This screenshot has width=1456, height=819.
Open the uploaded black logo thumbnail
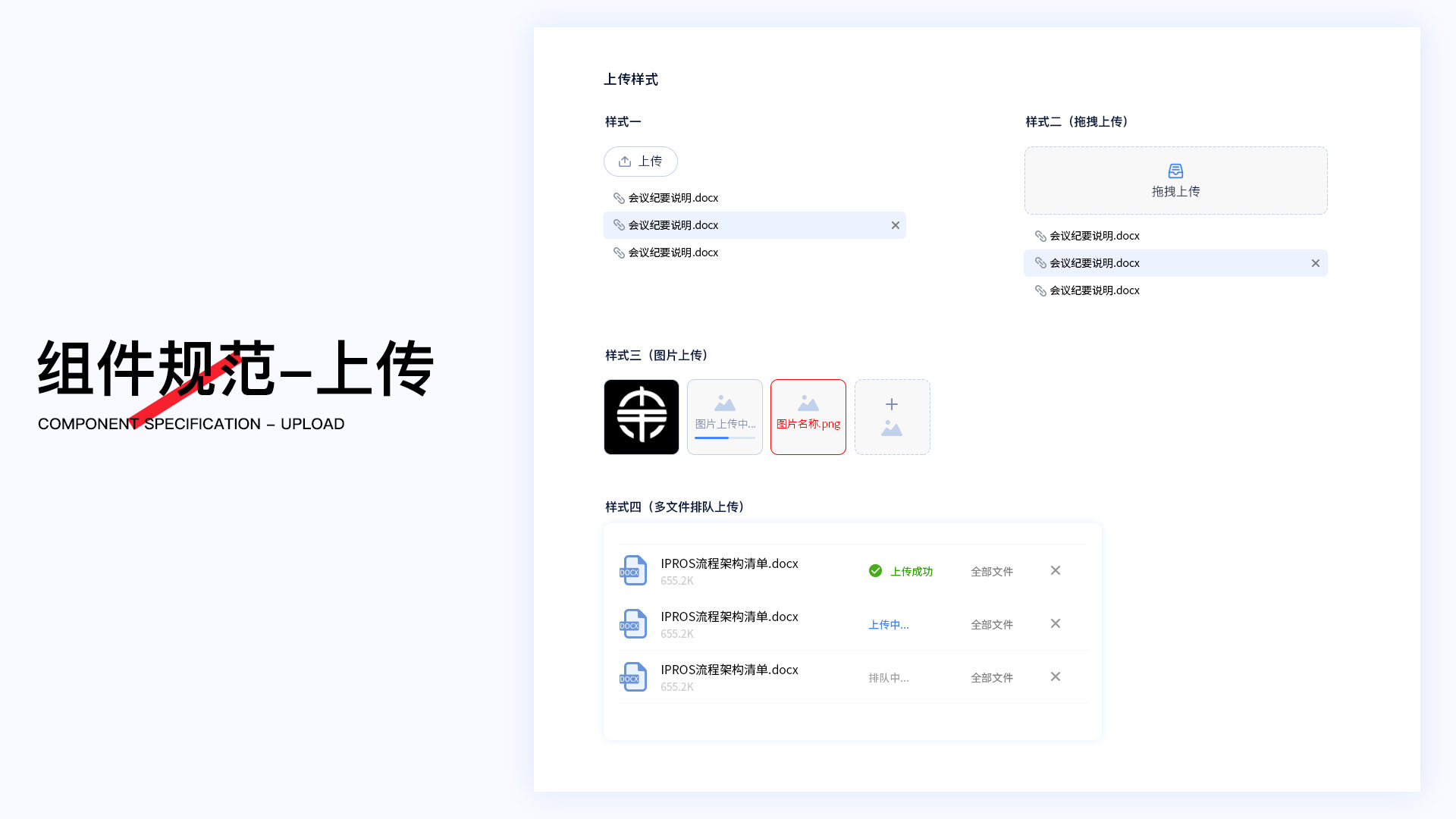(x=641, y=417)
